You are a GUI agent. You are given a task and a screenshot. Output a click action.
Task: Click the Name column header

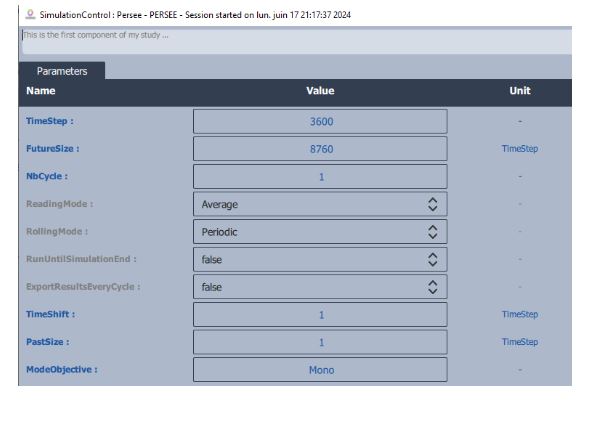point(41,91)
